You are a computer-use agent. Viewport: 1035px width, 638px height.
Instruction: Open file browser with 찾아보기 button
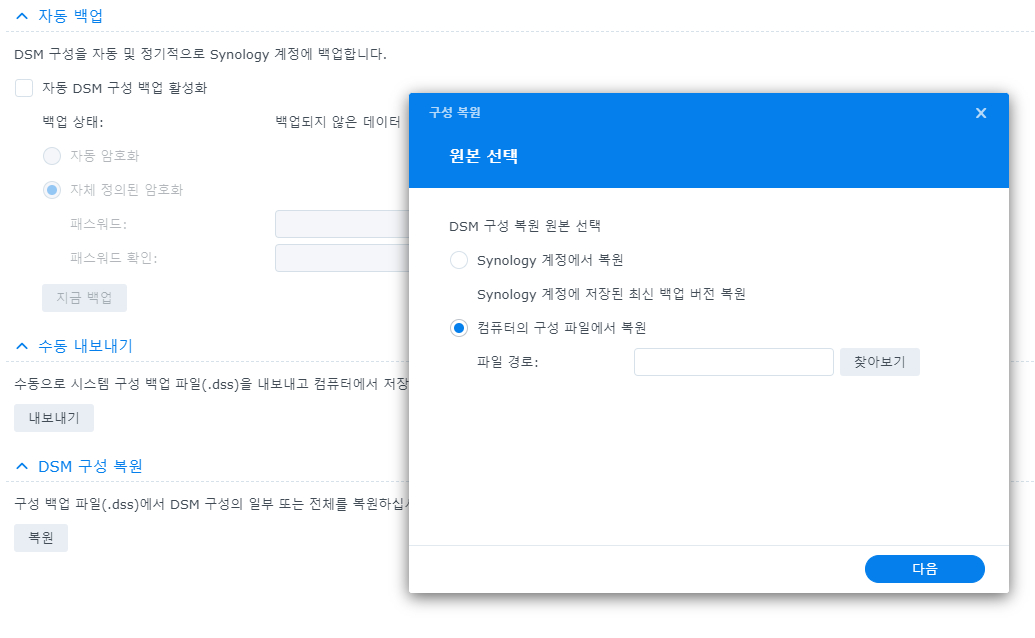click(879, 362)
